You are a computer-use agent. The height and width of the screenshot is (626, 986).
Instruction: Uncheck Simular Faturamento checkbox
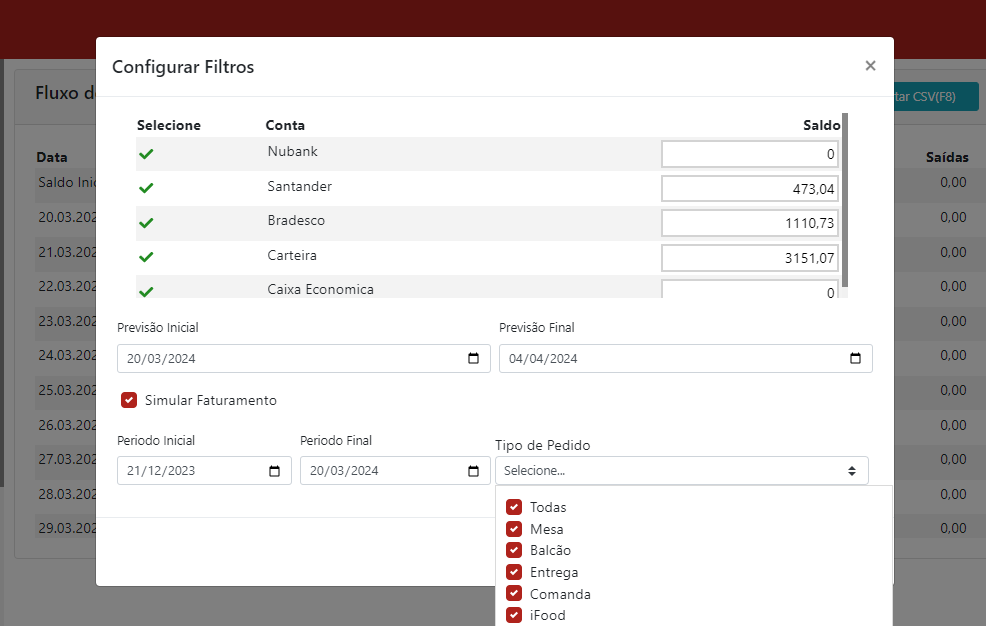pyautogui.click(x=129, y=400)
